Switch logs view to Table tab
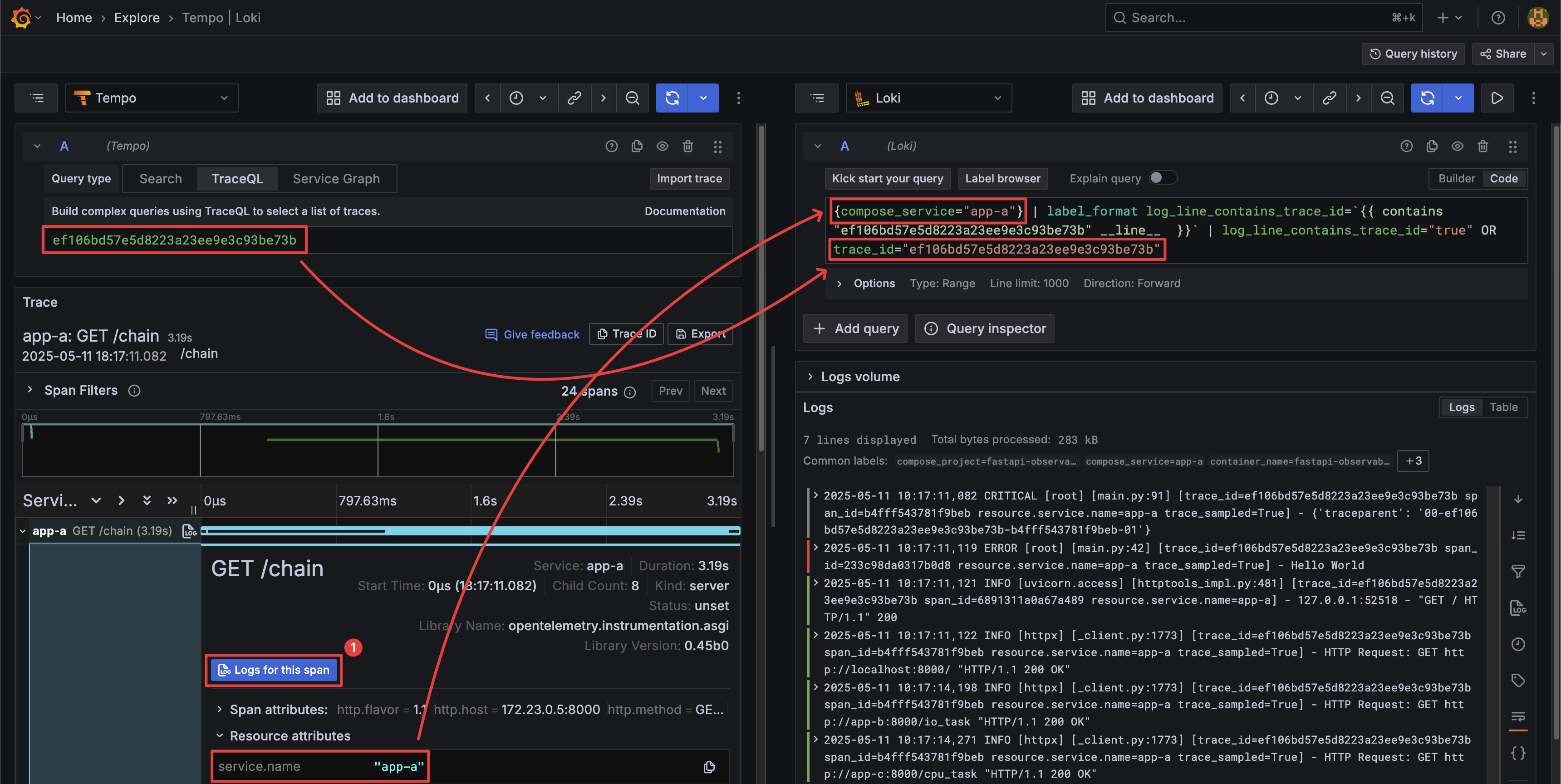This screenshot has width=1561, height=784. point(1503,407)
